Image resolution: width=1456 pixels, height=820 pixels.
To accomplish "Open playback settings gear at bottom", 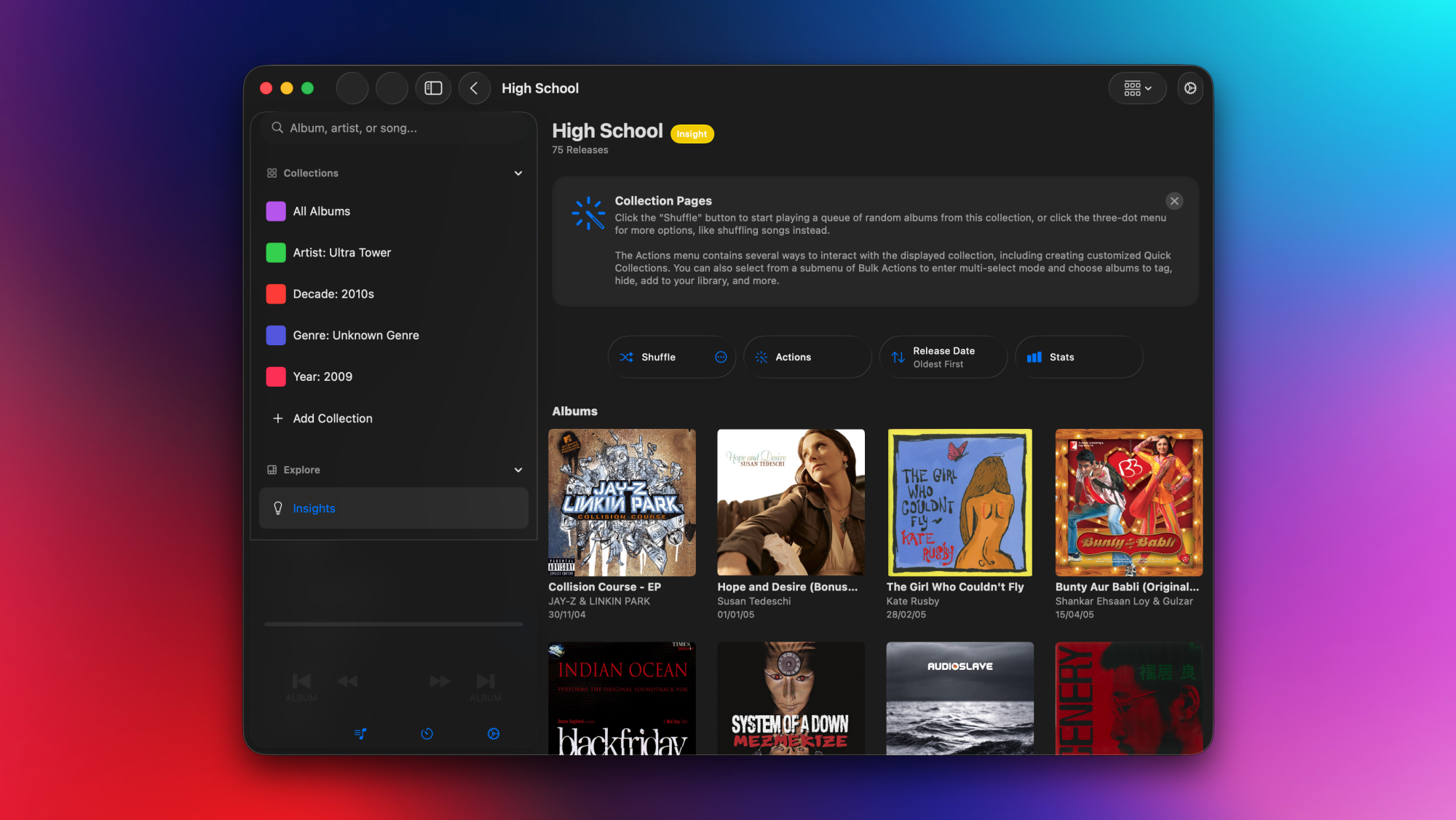I will pos(494,733).
